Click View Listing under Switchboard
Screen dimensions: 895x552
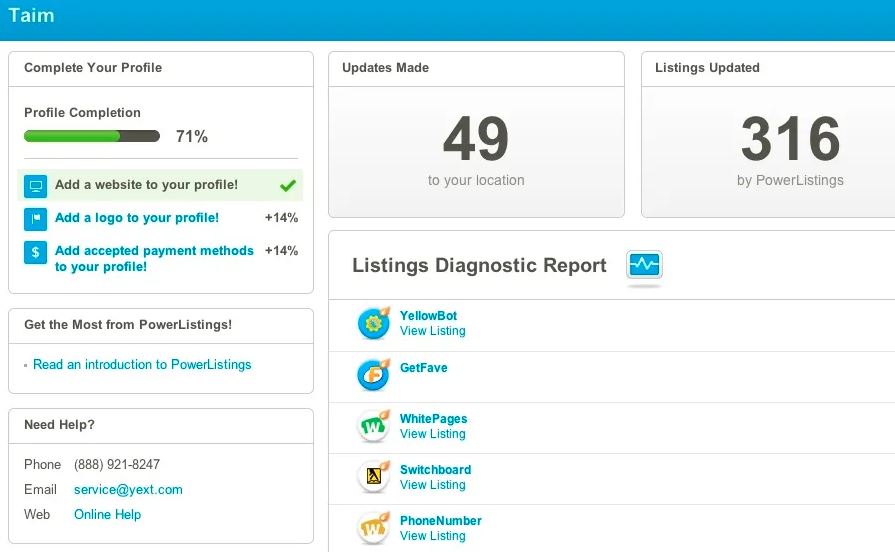pos(433,485)
